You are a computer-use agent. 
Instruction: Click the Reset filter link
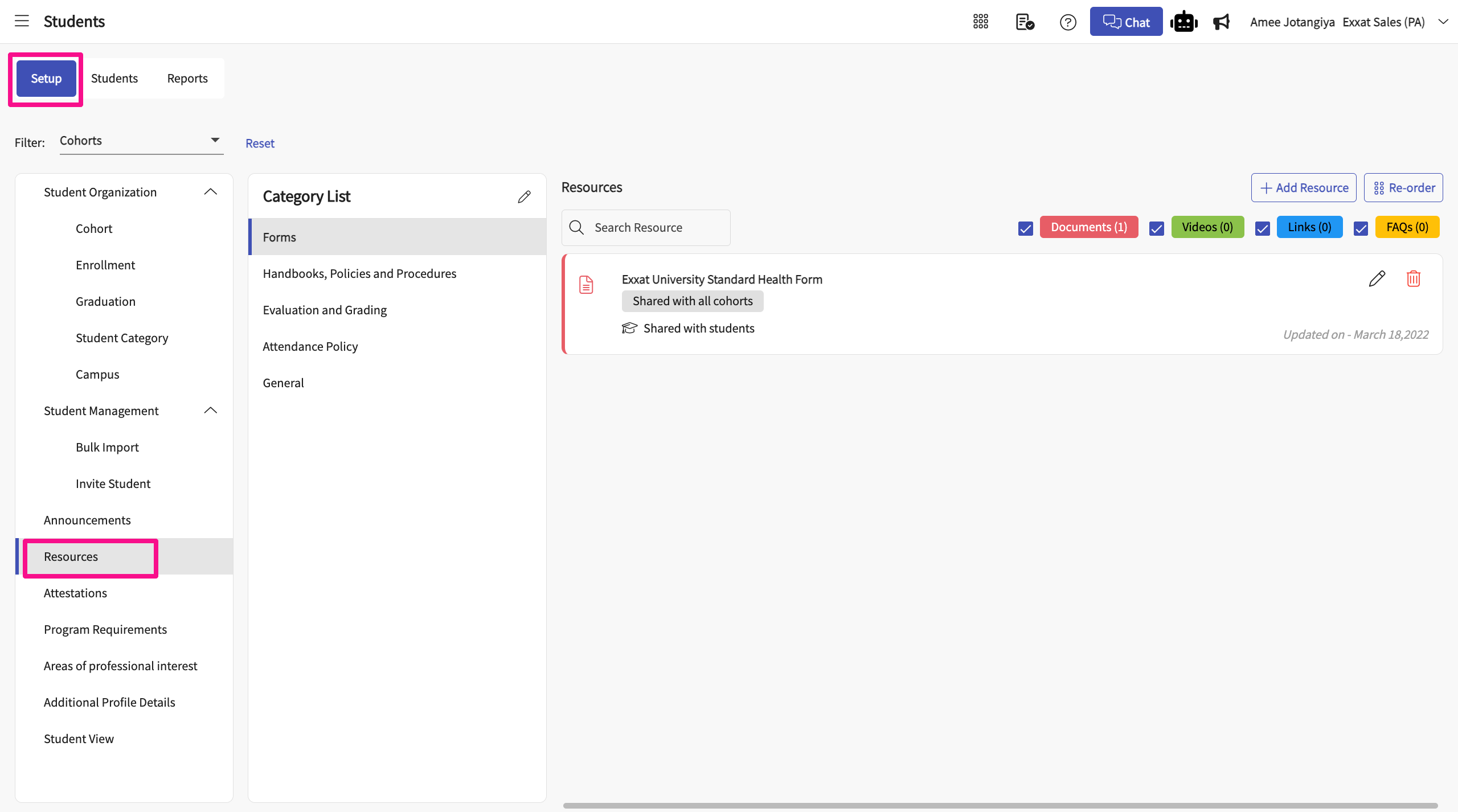(260, 143)
